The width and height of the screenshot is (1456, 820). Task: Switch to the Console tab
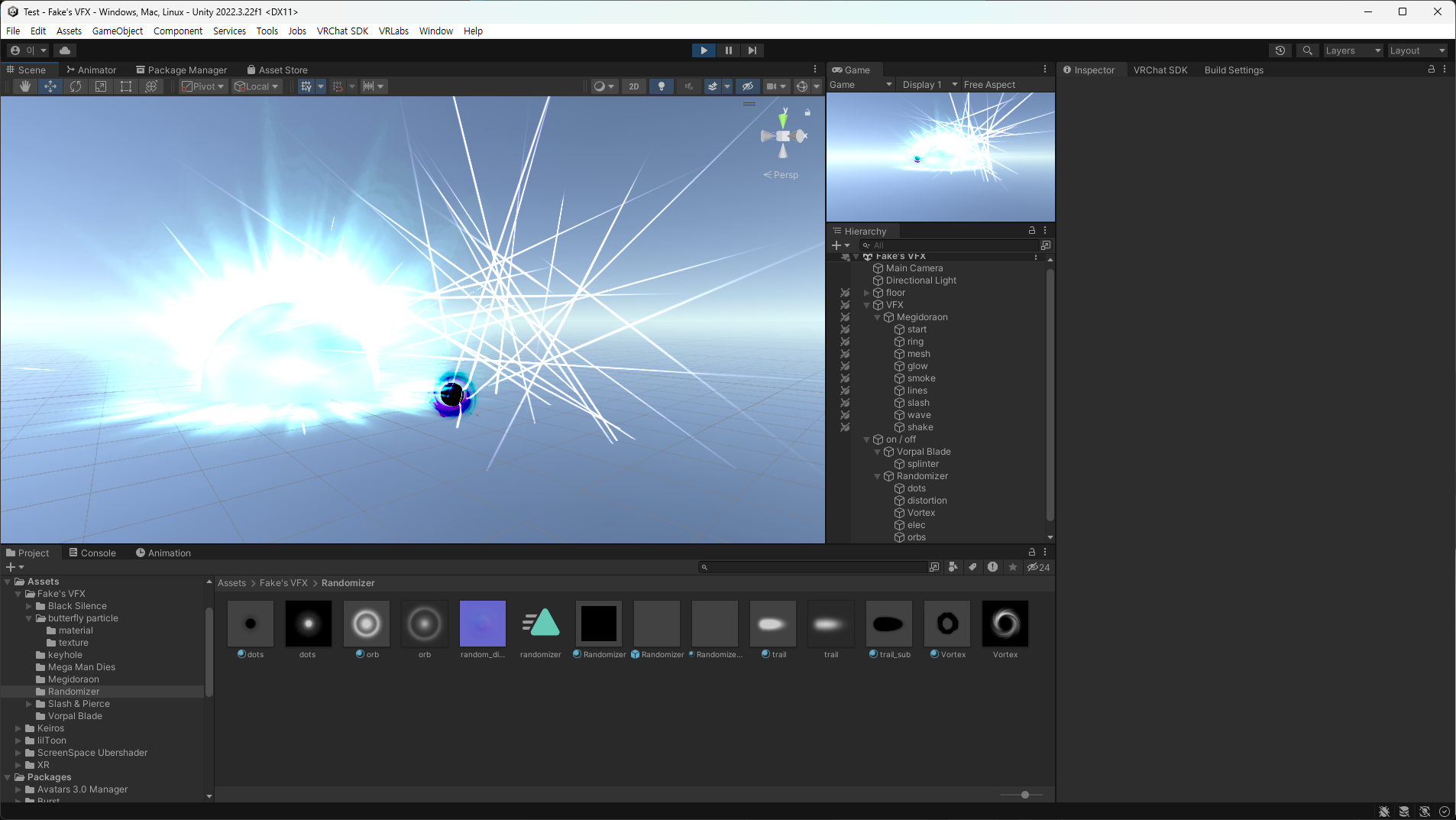click(92, 553)
